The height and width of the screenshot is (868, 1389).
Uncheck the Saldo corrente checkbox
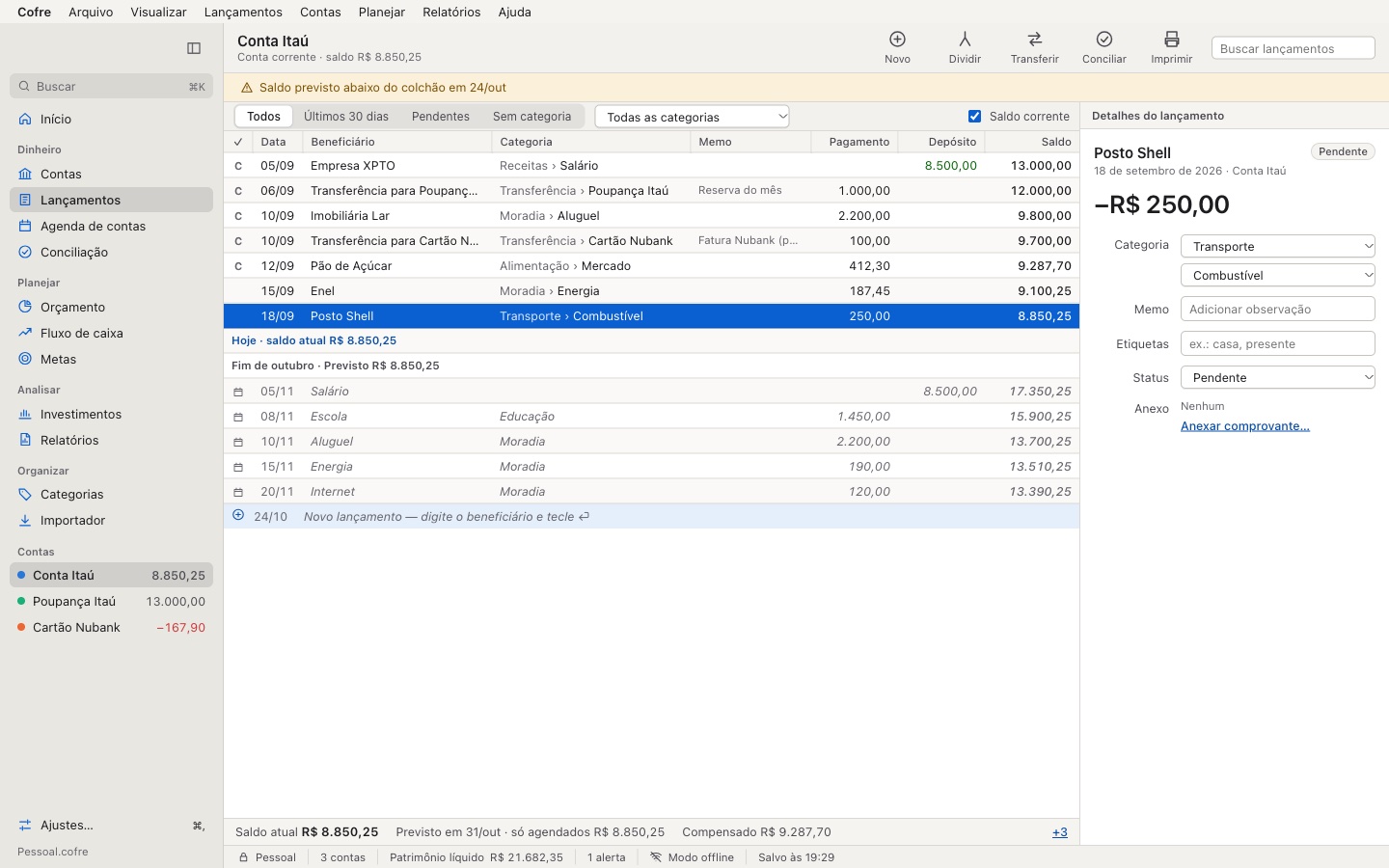point(974,116)
